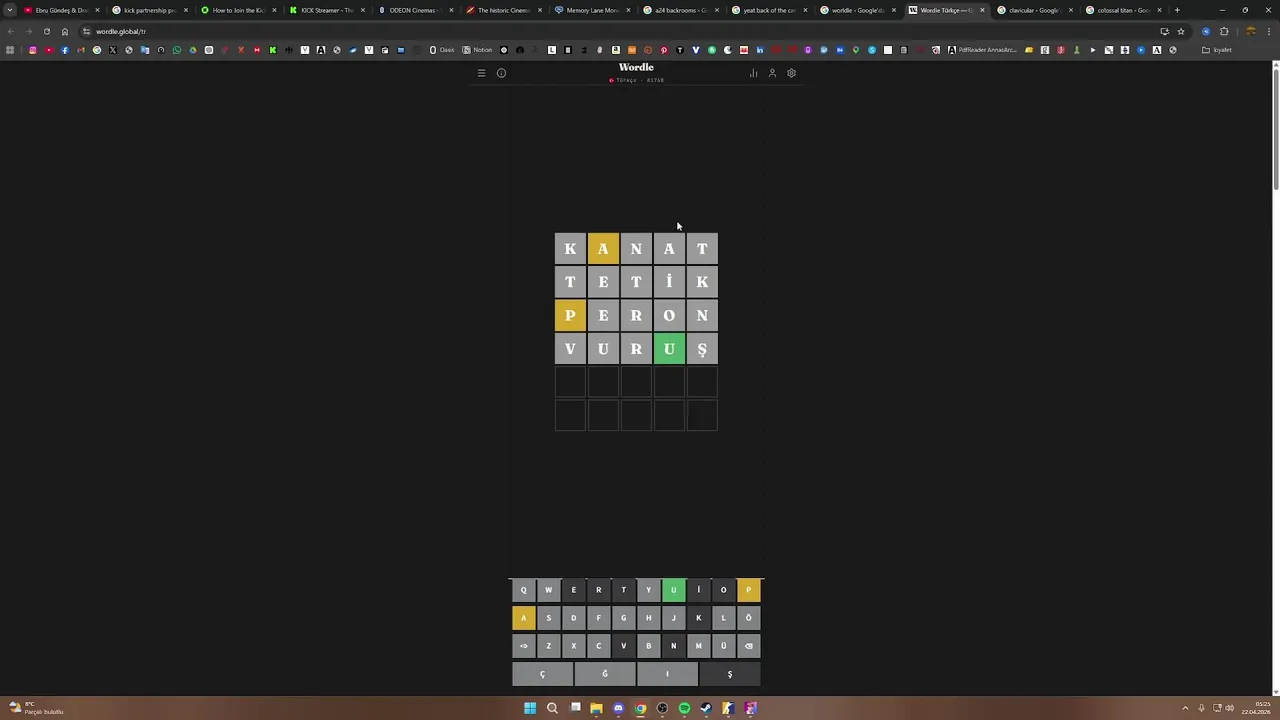Image resolution: width=1280 pixels, height=720 pixels.
Task: Open the Wordle settings gear icon
Action: pos(791,73)
